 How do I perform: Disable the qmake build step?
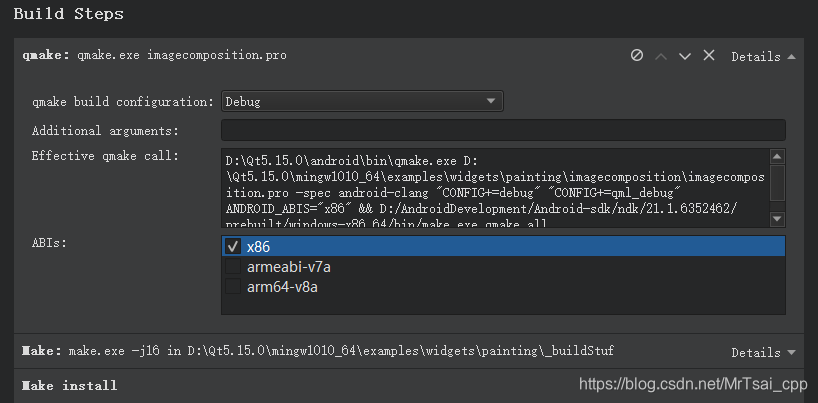coord(637,56)
